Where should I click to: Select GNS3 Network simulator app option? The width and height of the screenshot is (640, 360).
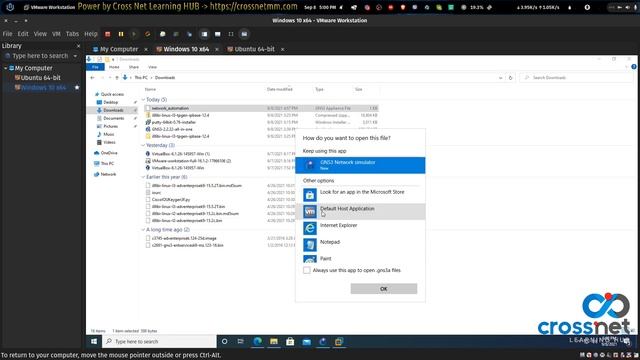360,165
